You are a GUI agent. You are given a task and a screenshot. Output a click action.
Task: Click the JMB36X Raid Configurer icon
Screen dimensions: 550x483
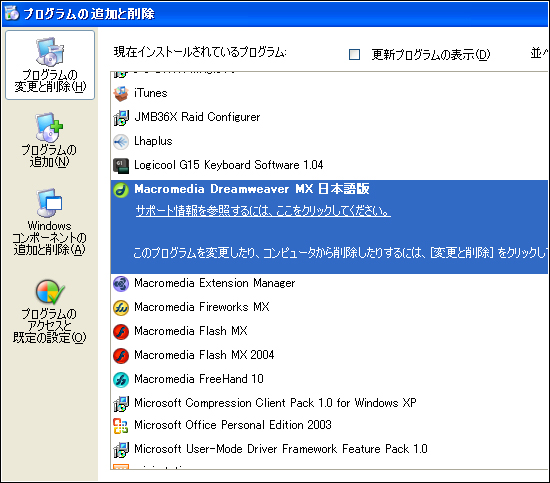click(x=121, y=118)
